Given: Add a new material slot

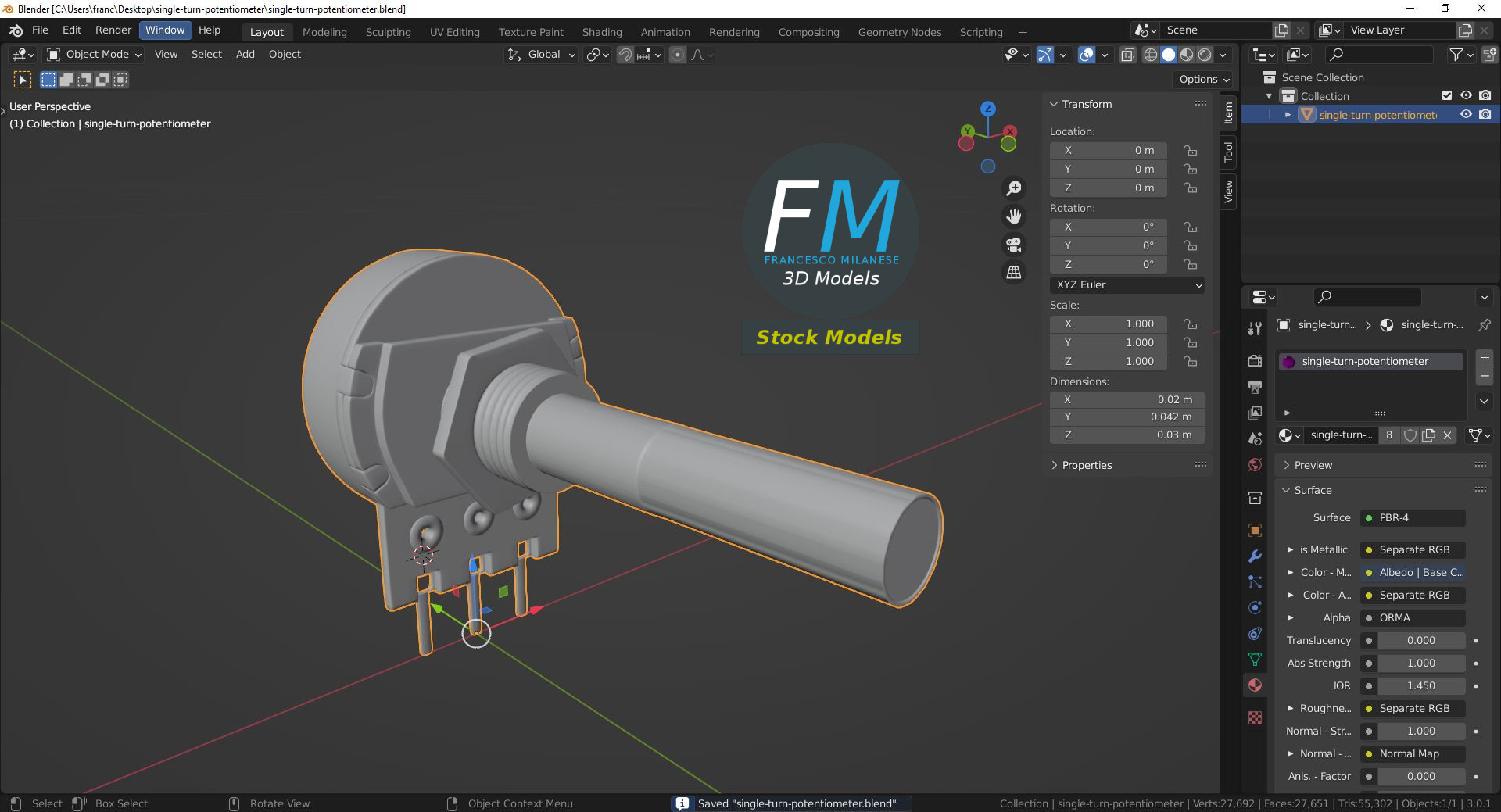Looking at the screenshot, I should tap(1485, 358).
